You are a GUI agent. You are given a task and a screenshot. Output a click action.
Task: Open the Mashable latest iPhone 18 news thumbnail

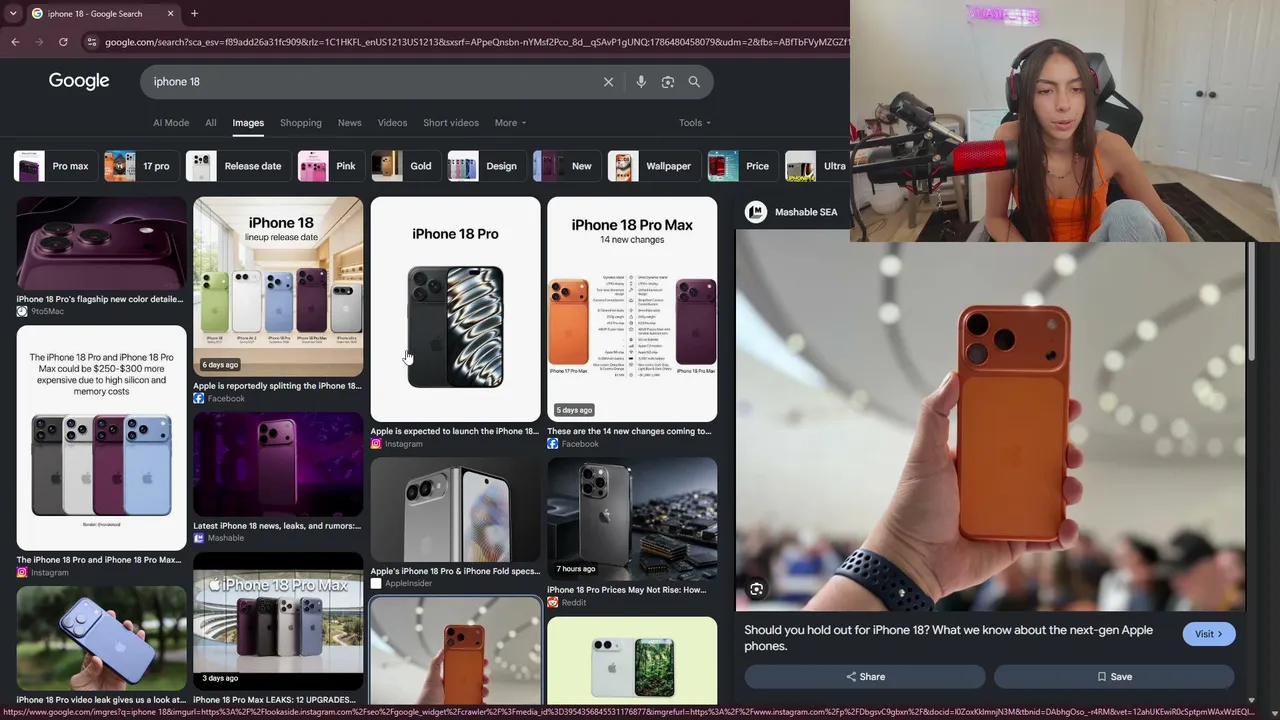point(278,465)
